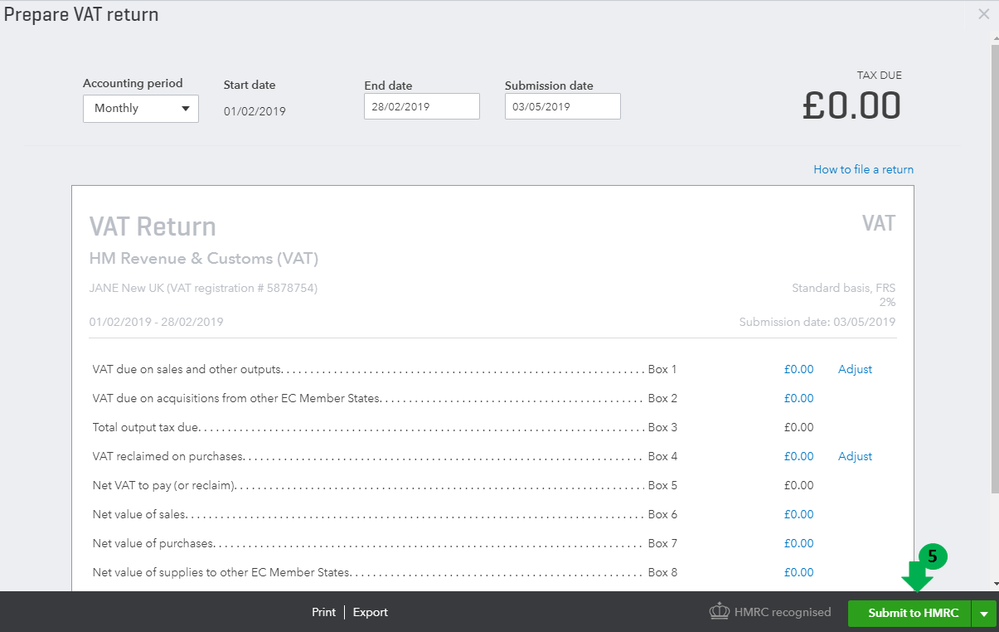Print the VAT return
Image resolution: width=999 pixels, height=632 pixels.
pos(324,612)
